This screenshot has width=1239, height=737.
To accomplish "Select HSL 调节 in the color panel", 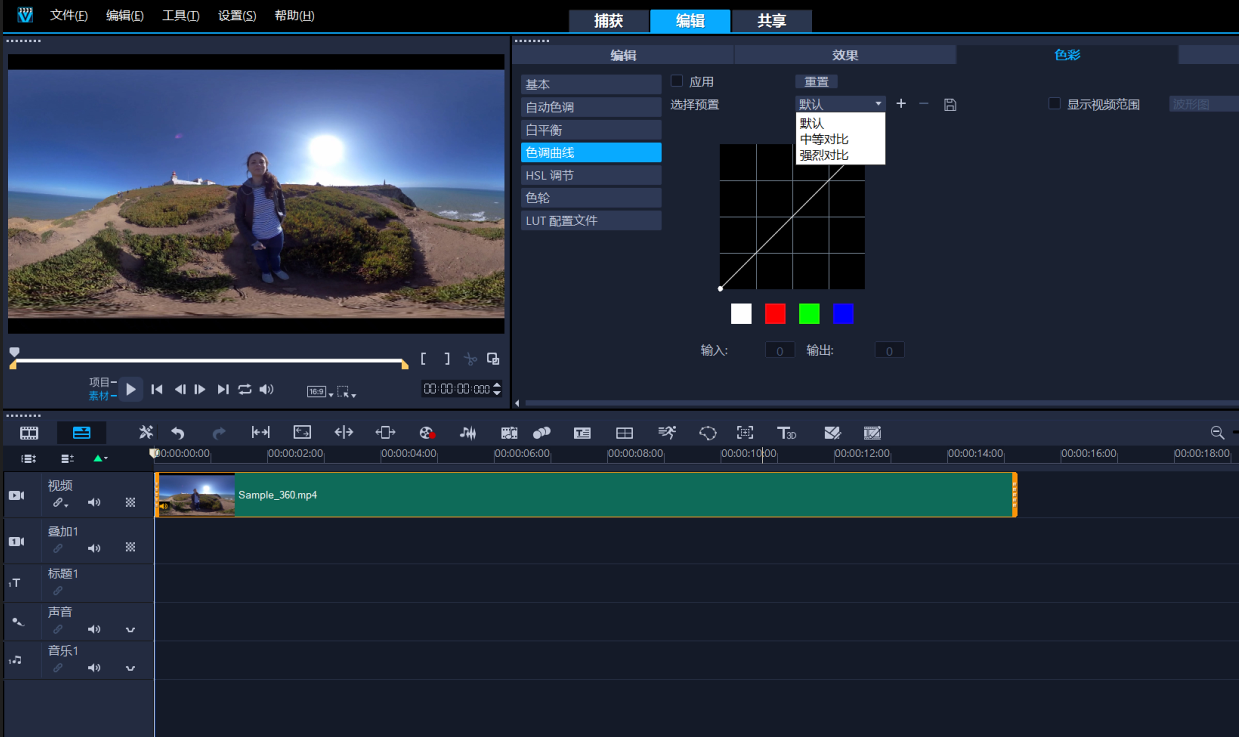I will 590,175.
